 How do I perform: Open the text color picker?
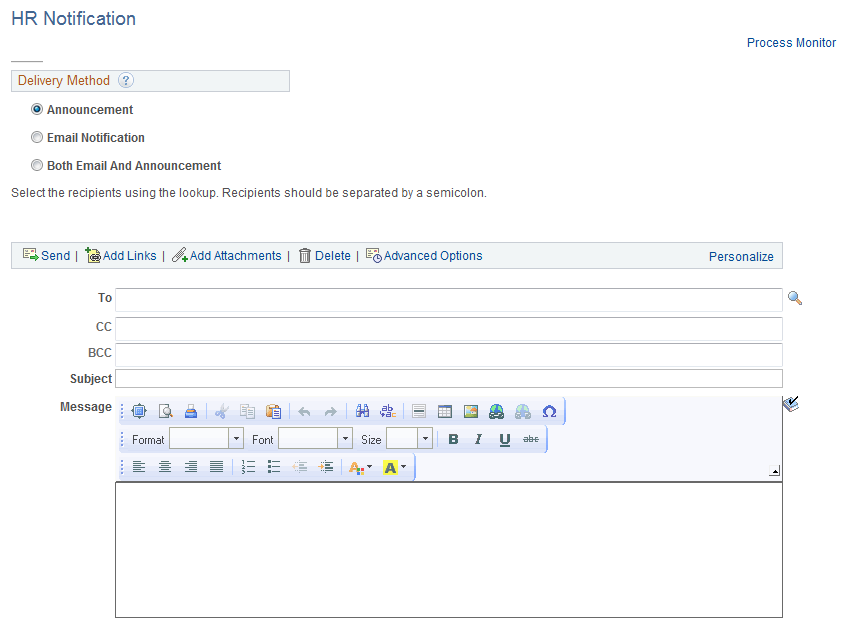pyautogui.click(x=360, y=467)
